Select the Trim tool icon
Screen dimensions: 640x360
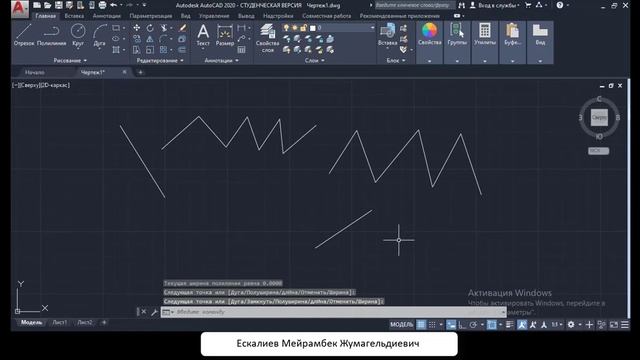(x=164, y=28)
